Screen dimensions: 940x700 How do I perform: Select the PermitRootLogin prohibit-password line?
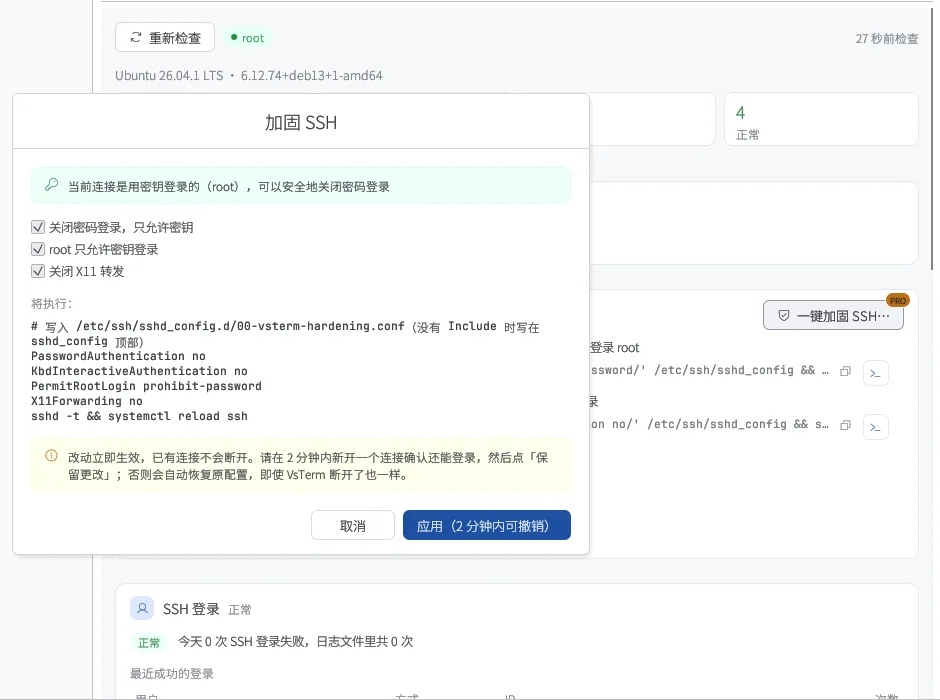[146, 386]
